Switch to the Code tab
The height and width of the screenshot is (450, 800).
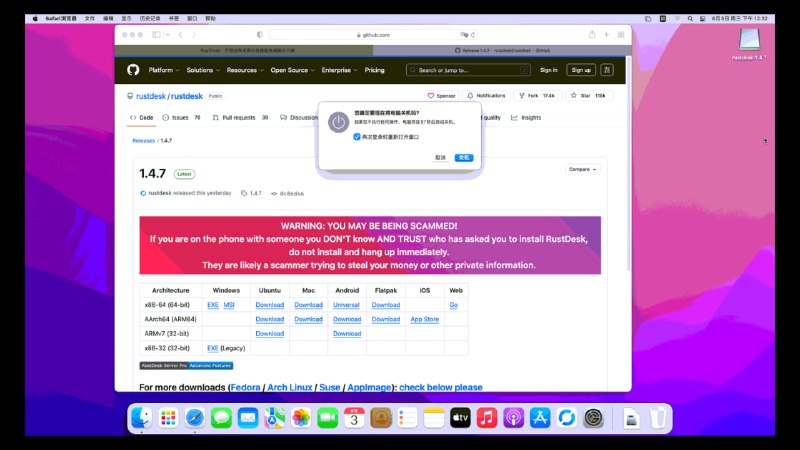pyautogui.click(x=141, y=117)
